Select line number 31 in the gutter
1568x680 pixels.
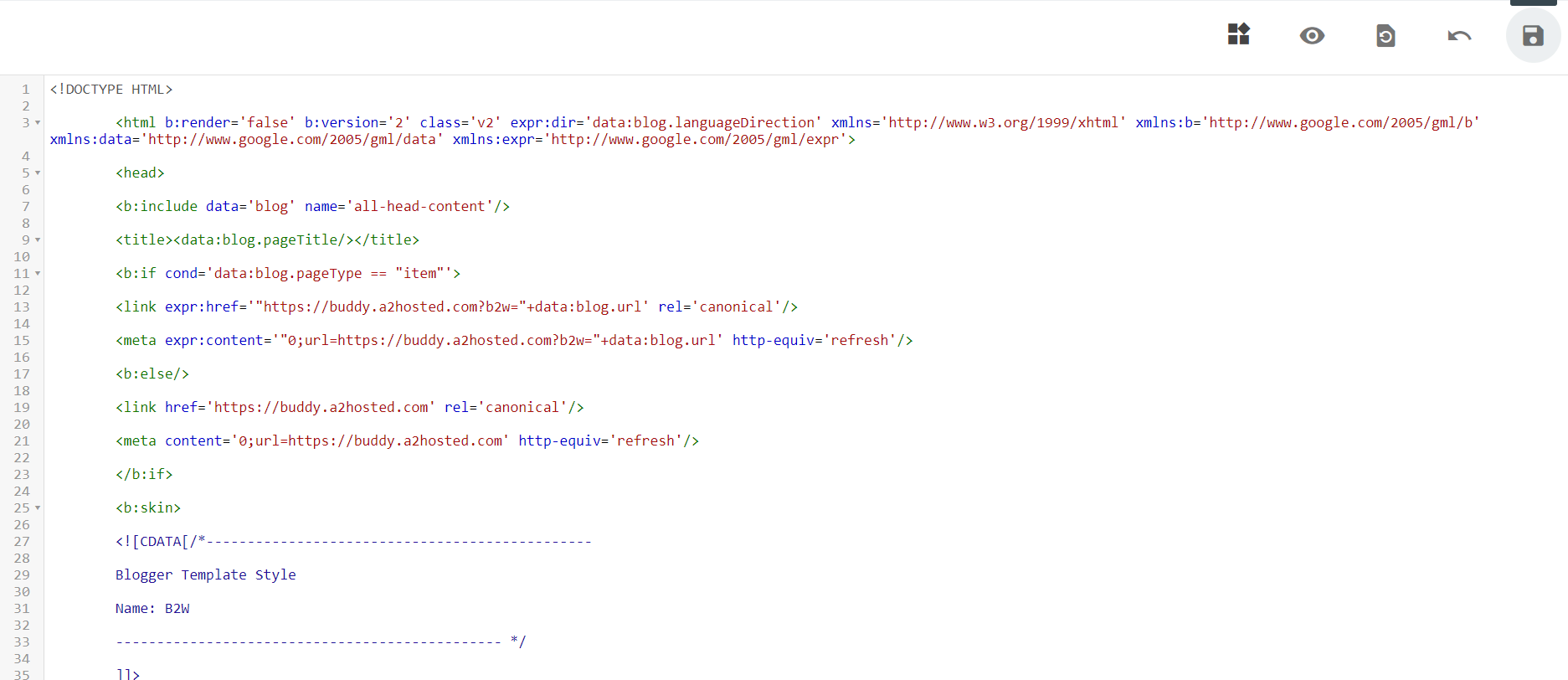coord(22,609)
